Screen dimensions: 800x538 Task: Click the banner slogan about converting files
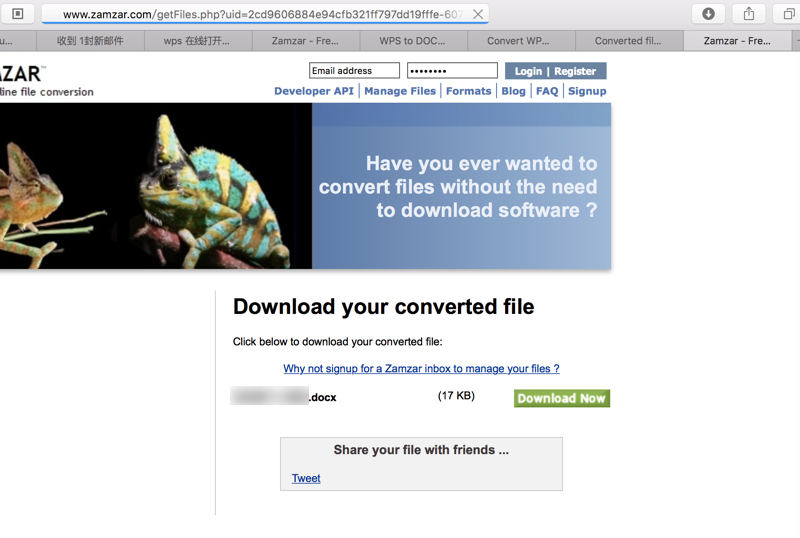click(458, 187)
